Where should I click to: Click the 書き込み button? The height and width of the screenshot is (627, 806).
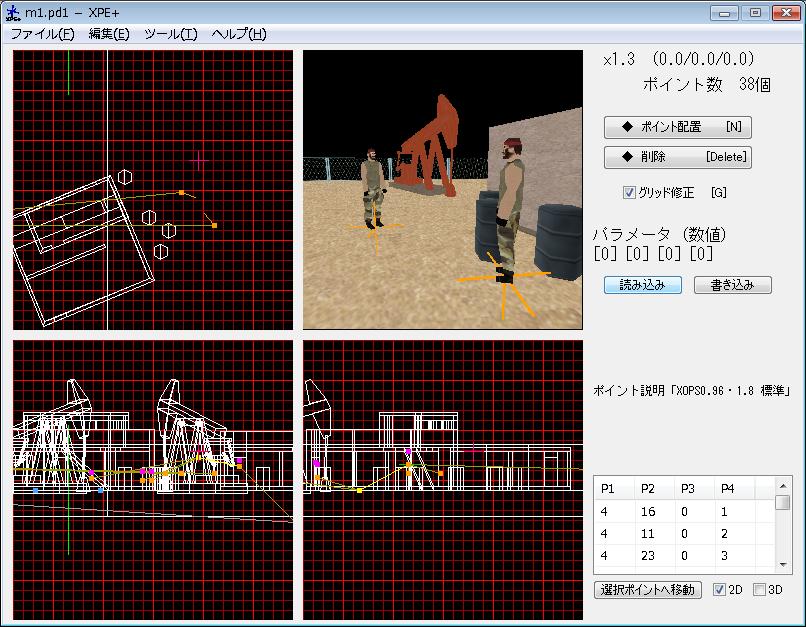[732, 285]
